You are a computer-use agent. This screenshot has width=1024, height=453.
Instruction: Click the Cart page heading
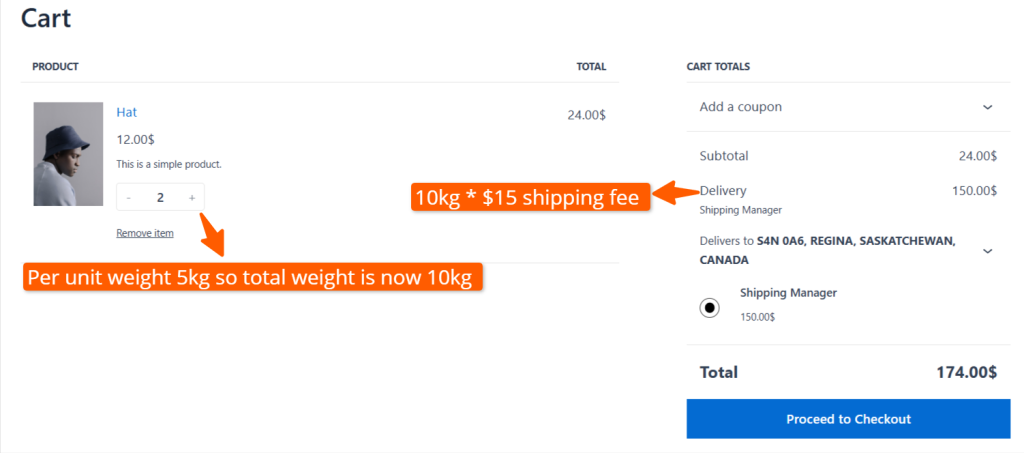pos(46,18)
